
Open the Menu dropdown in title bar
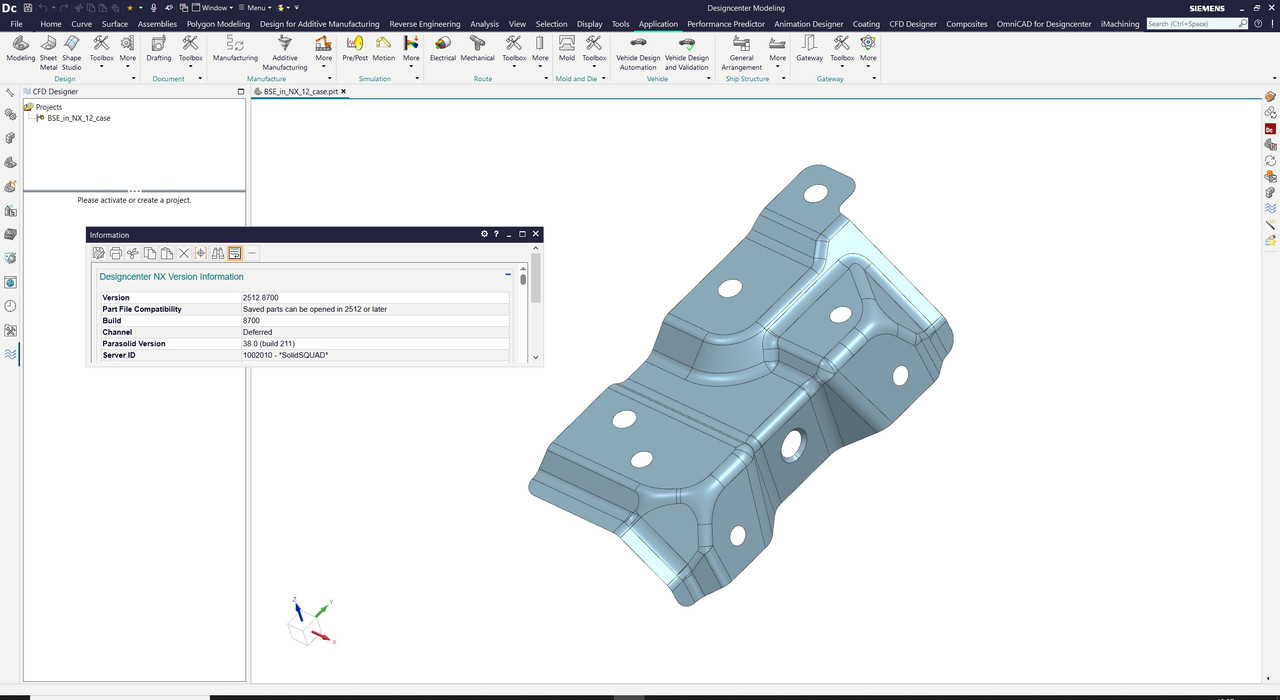(x=253, y=8)
